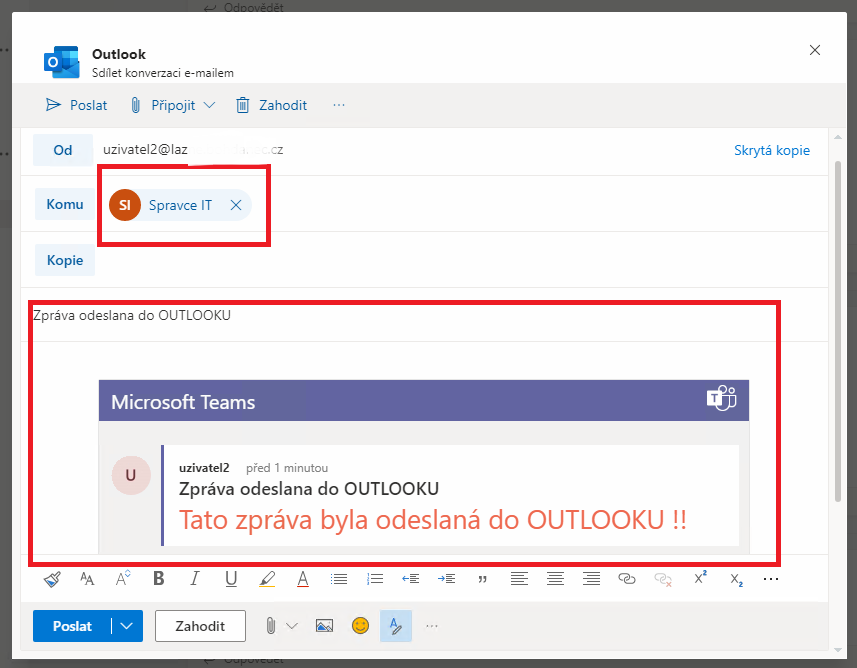Click the Format Painter brush icon
This screenshot has width=857, height=668.
pyautogui.click(x=52, y=579)
